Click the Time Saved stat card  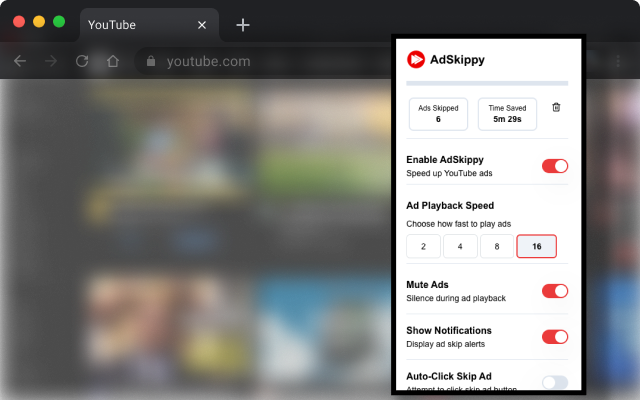point(507,114)
